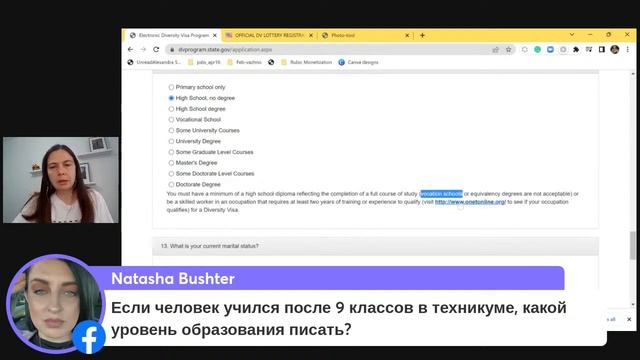
Task: Open the globe bookmark without label
Action: click(271, 62)
